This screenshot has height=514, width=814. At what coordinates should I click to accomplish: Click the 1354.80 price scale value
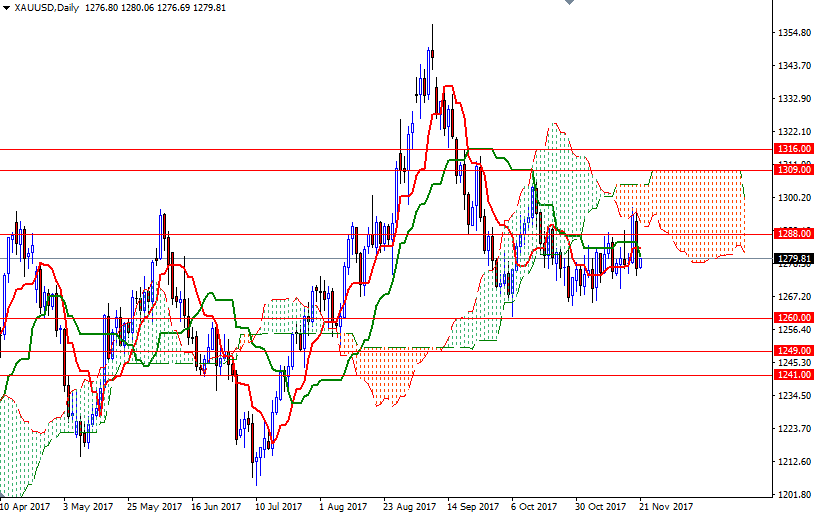pyautogui.click(x=794, y=33)
